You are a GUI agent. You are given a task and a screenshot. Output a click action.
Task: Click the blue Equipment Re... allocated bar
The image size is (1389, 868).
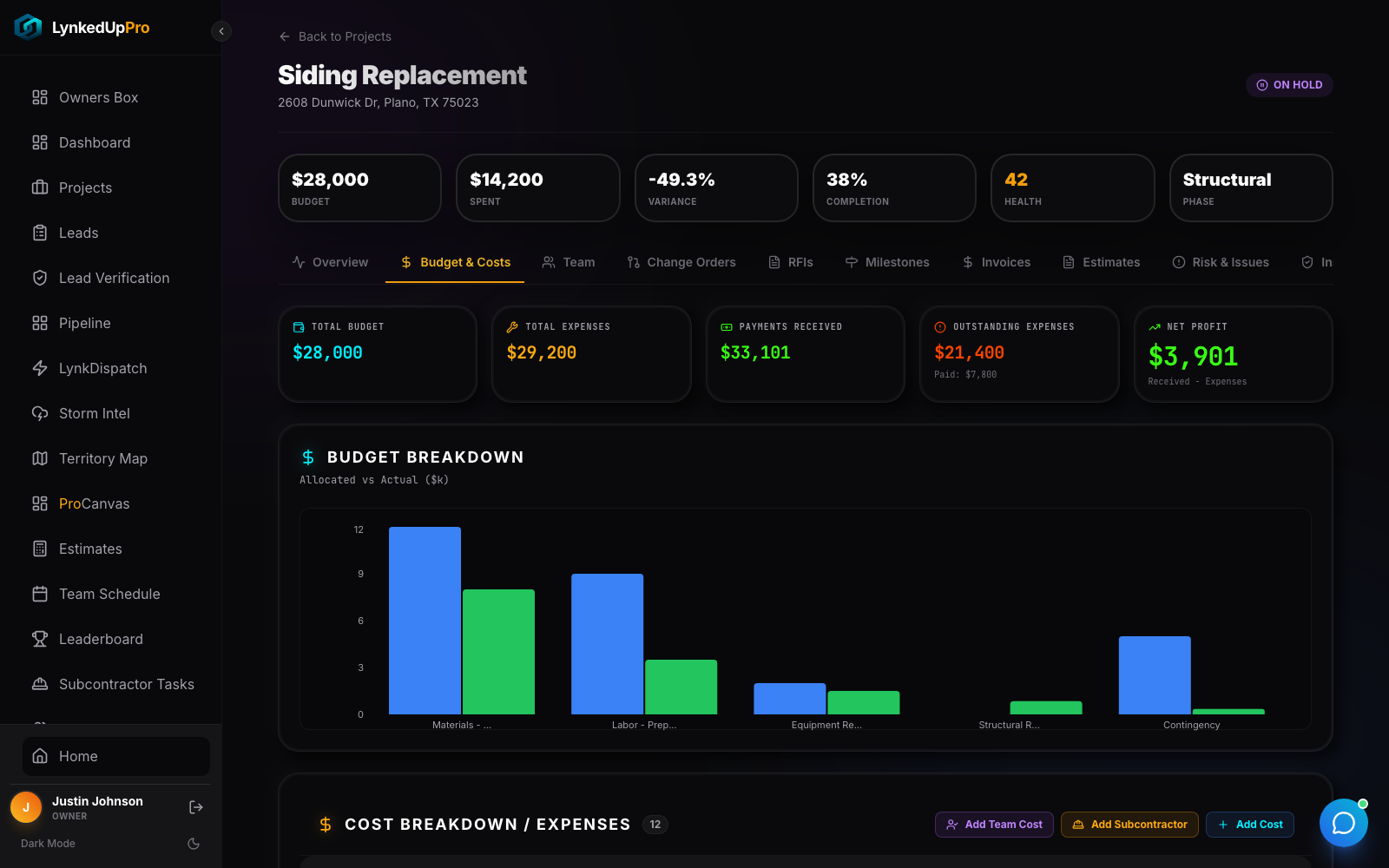pos(790,699)
